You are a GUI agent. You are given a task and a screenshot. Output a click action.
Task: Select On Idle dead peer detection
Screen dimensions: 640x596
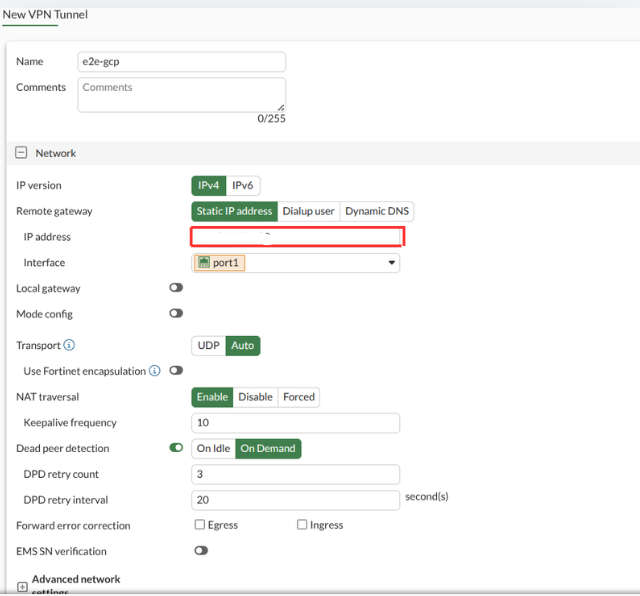(x=213, y=449)
